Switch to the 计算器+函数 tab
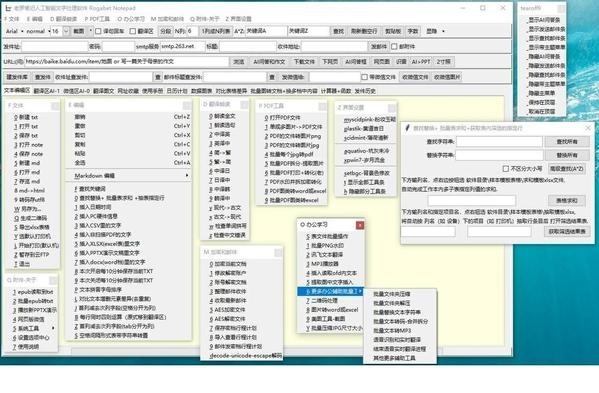This screenshot has height=393, width=599. pos(336,91)
